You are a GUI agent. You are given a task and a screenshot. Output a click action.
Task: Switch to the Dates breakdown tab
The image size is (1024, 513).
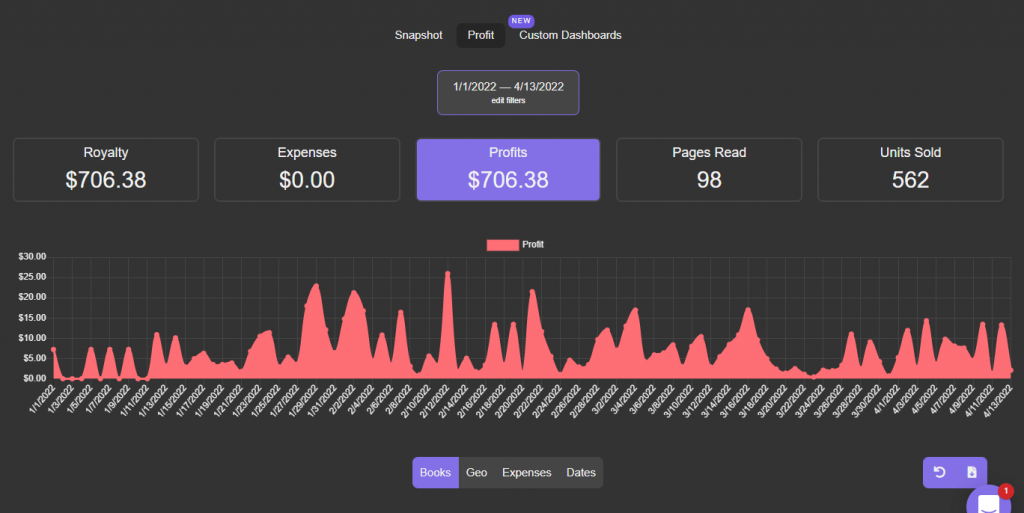point(581,472)
